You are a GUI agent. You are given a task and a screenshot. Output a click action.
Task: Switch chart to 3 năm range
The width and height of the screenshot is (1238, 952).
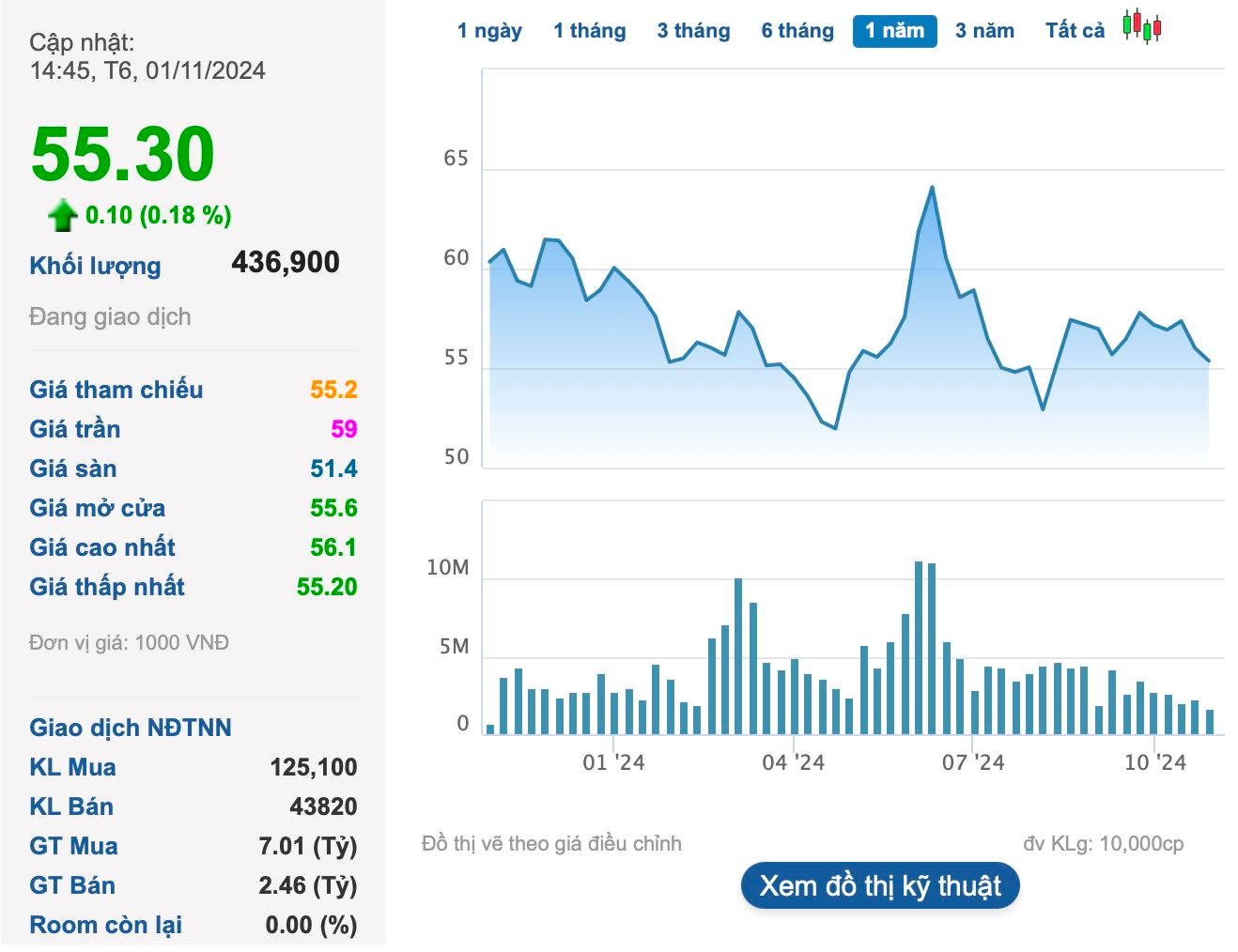pos(984,31)
